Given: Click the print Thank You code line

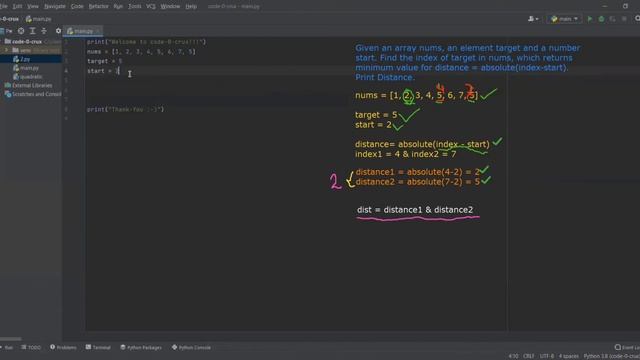Looking at the screenshot, I should click(x=125, y=109).
